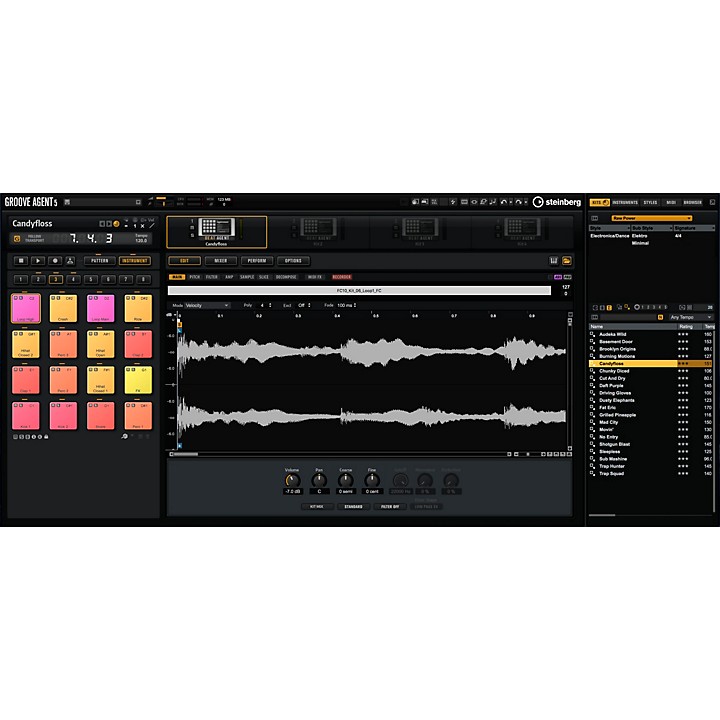The width and height of the screenshot is (720, 720).
Task: Open the Edit page
Action: [x=185, y=261]
